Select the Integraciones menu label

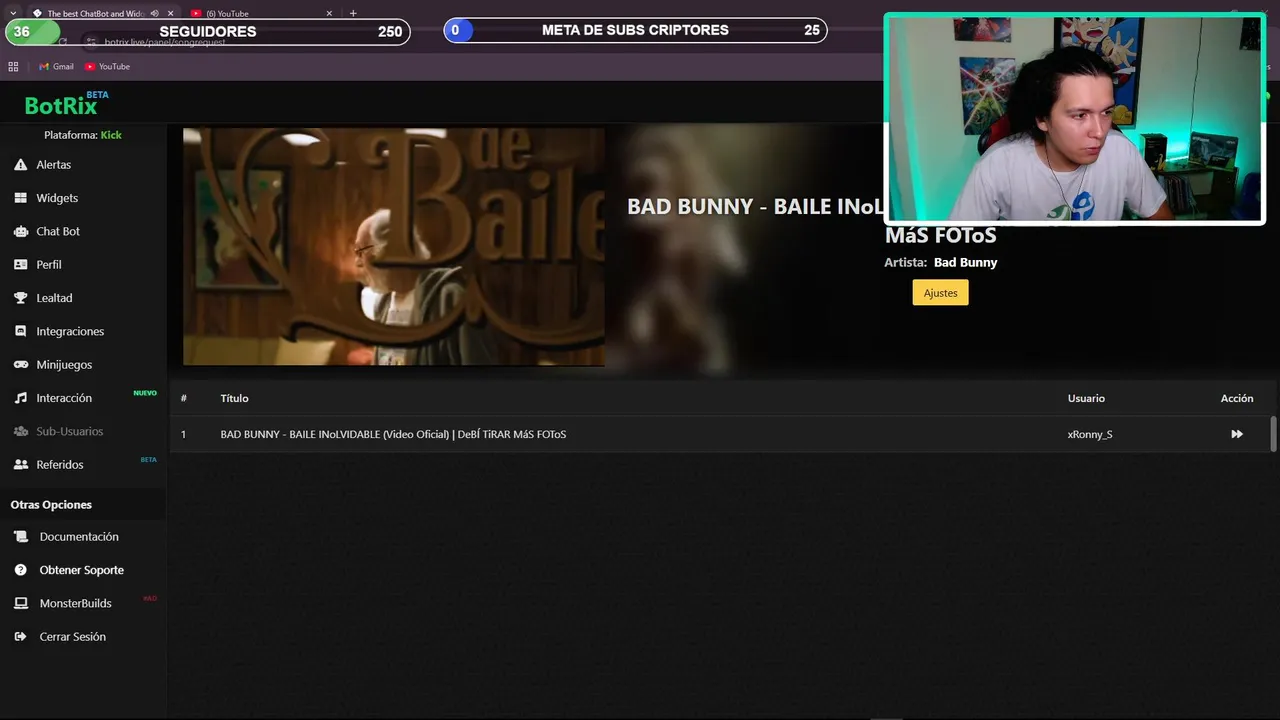(x=70, y=331)
